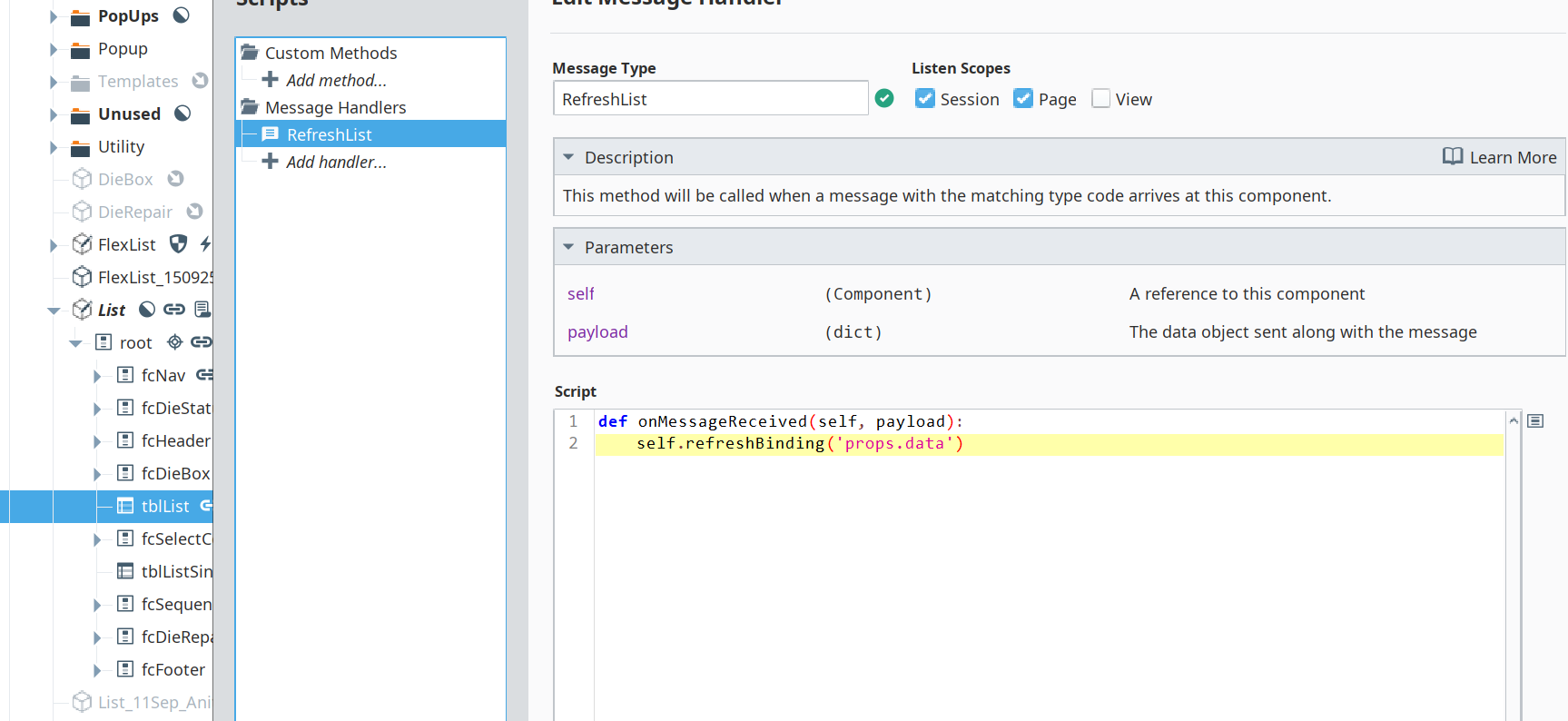
Task: Expand the fcFooter container
Action: point(97,670)
